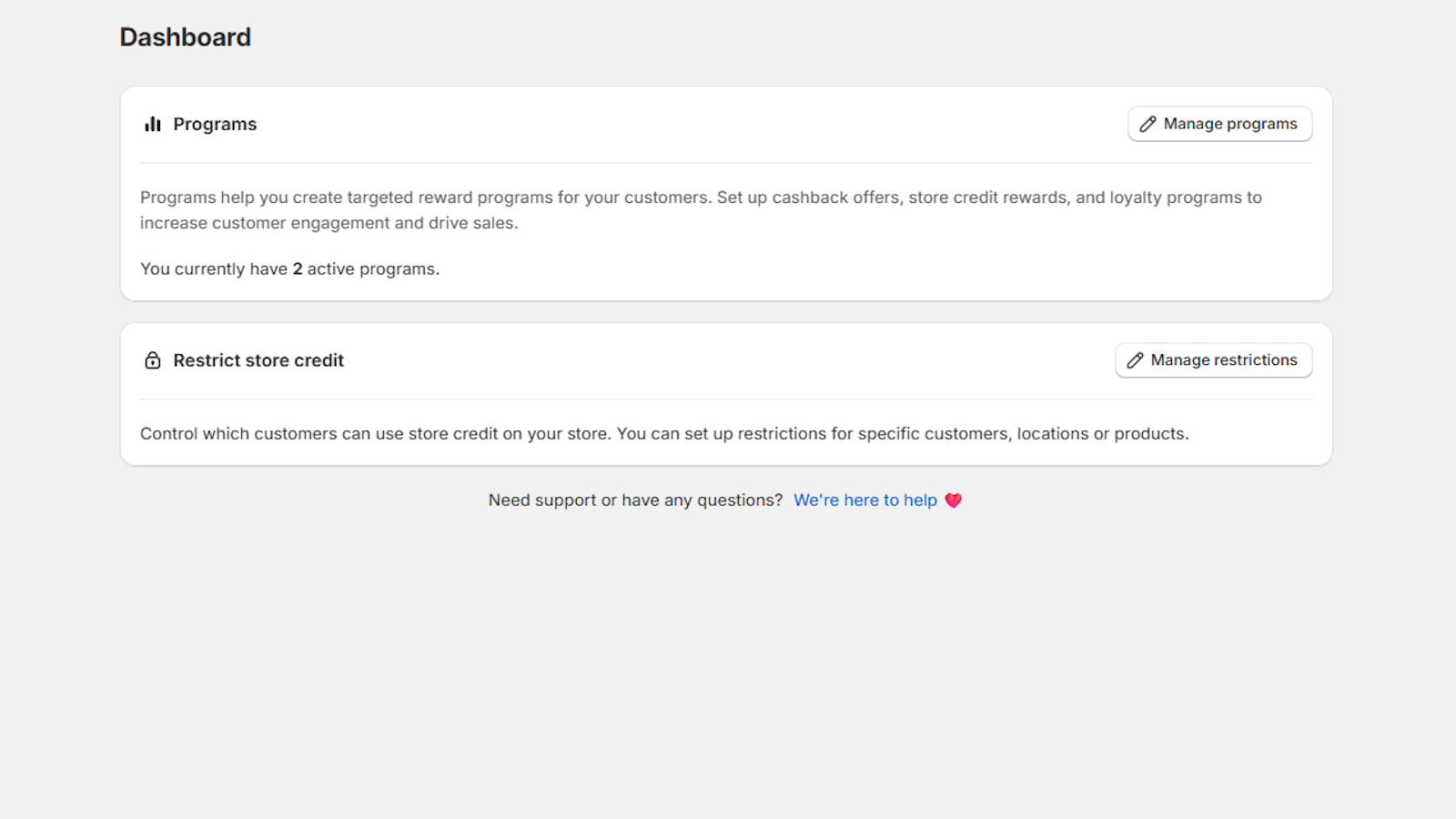The height and width of the screenshot is (819, 1456).
Task: Click the lock icon beside Restrict store credit
Action: click(153, 360)
